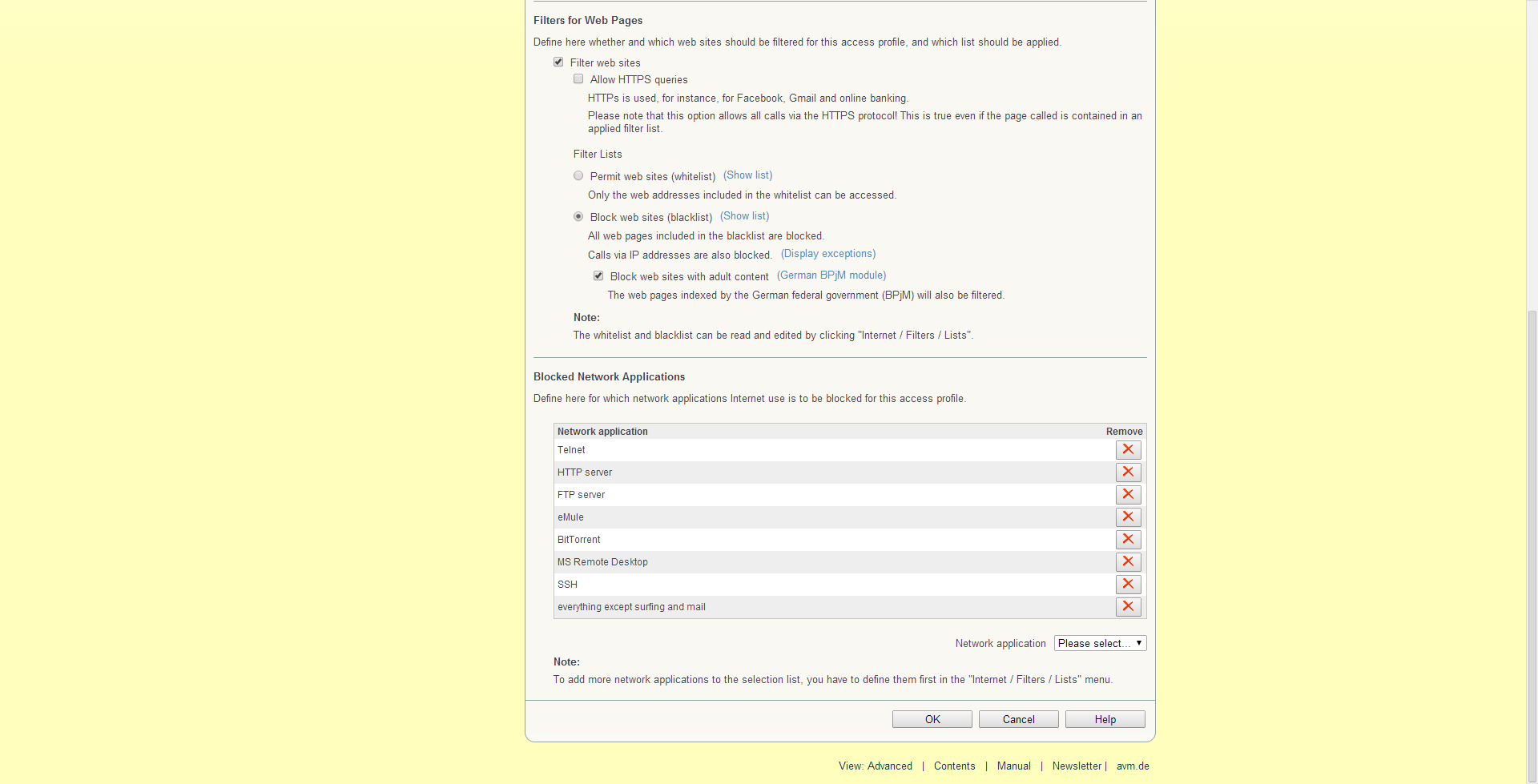1538x784 pixels.
Task: Show the blacklist via Show list link
Action: [x=744, y=216]
